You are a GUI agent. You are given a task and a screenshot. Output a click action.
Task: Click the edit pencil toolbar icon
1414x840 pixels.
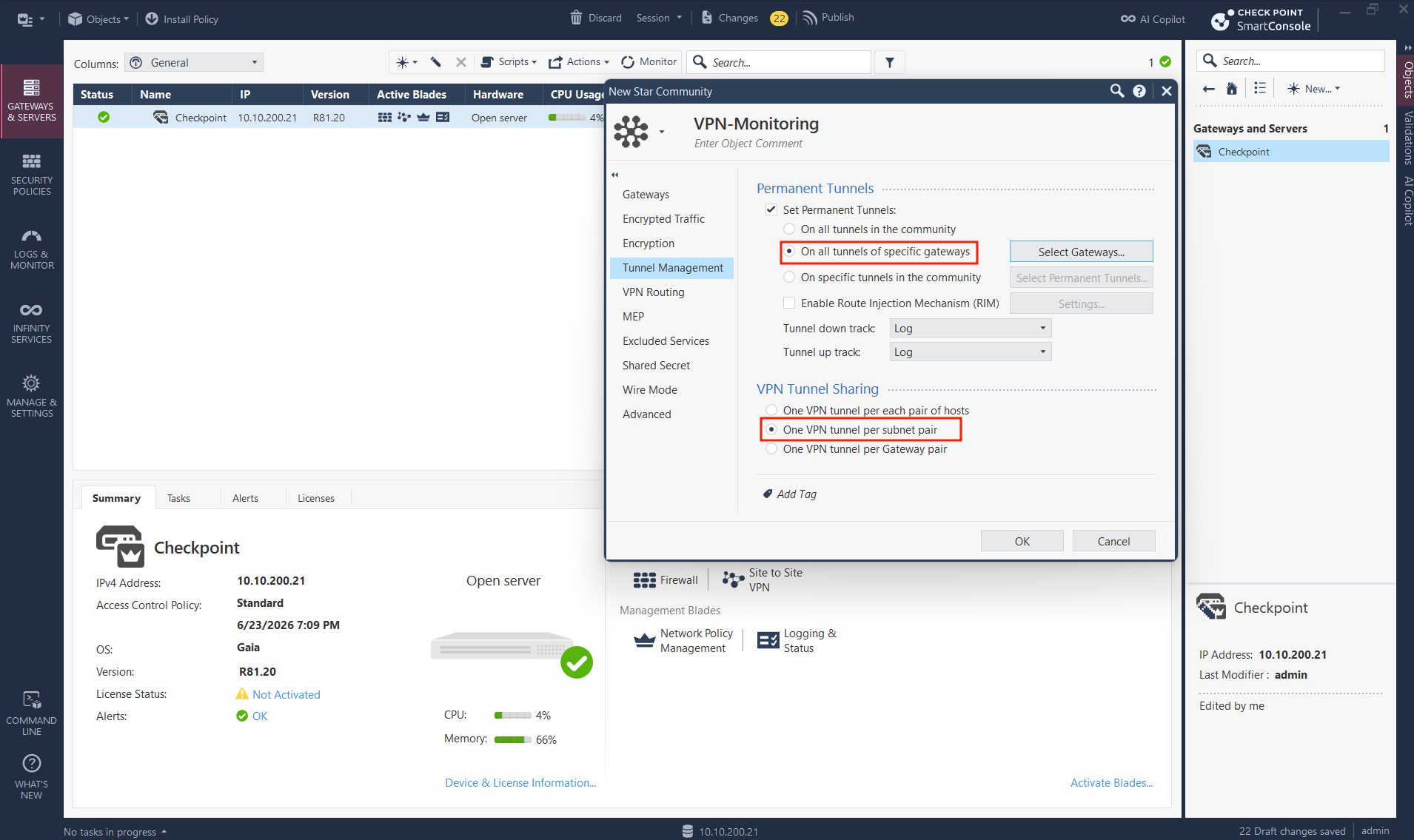436,62
